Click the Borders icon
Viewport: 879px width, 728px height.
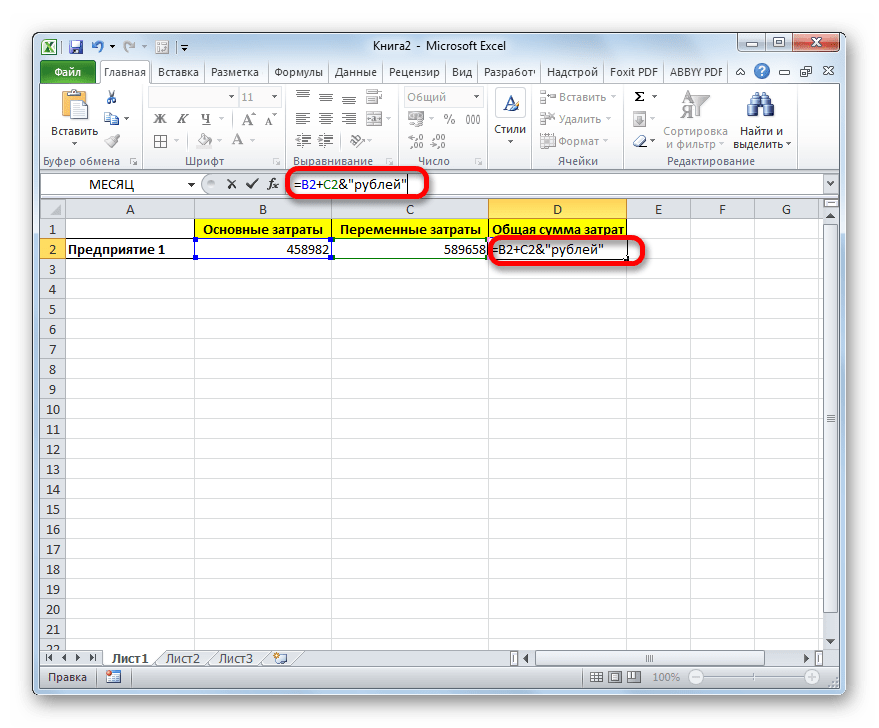160,141
